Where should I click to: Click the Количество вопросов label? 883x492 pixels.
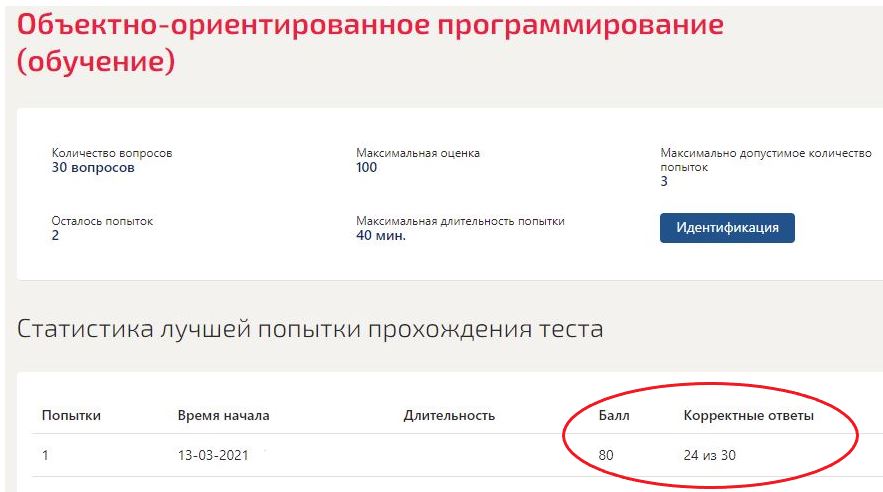pos(112,153)
